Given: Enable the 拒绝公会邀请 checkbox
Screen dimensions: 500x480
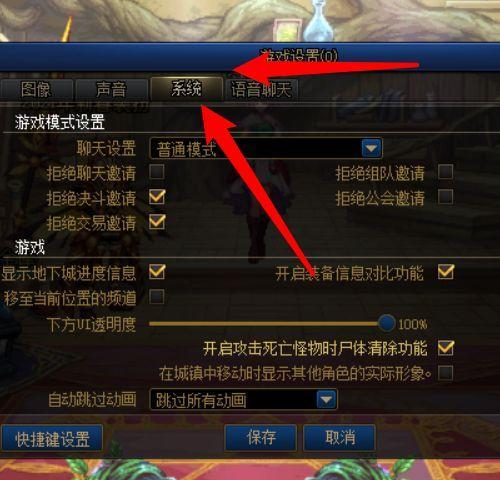Looking at the screenshot, I should coord(446,197).
